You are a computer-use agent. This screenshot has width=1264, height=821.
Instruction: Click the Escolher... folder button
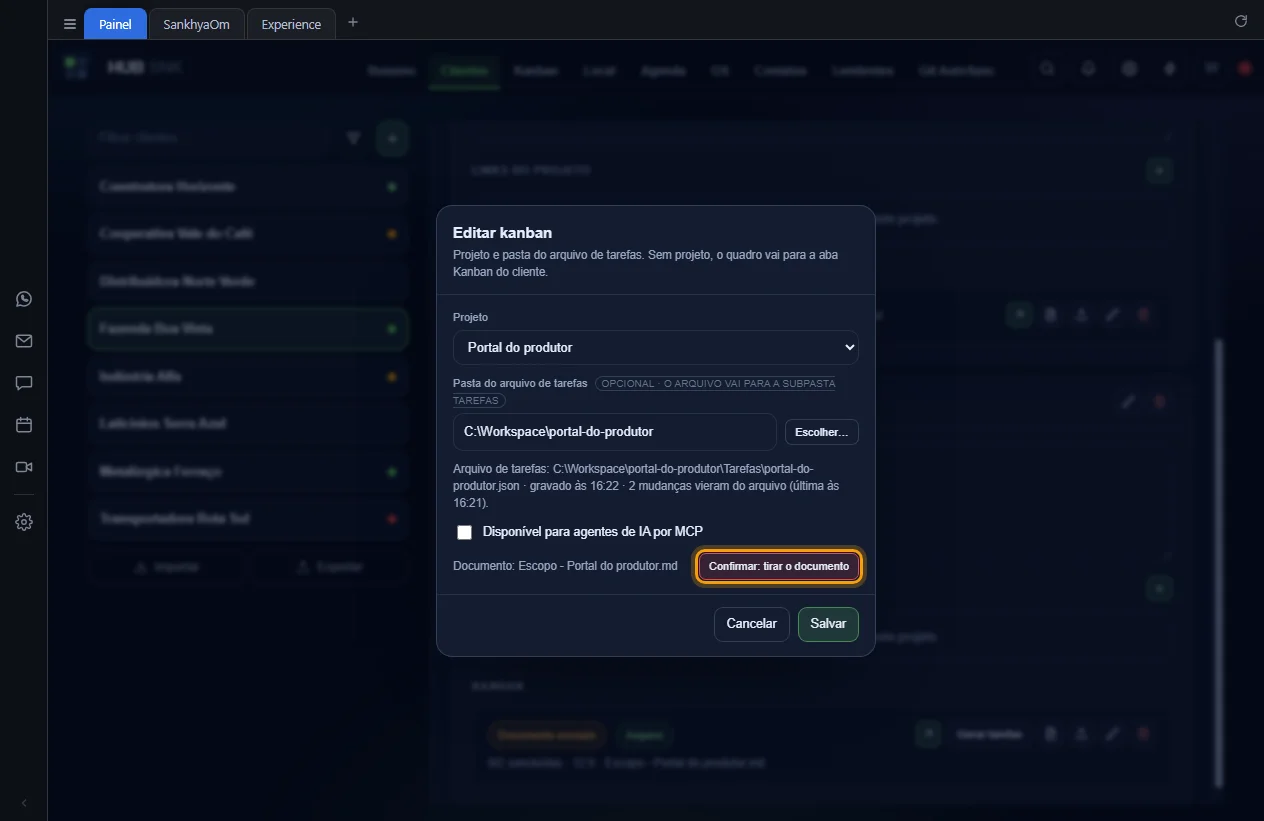821,432
